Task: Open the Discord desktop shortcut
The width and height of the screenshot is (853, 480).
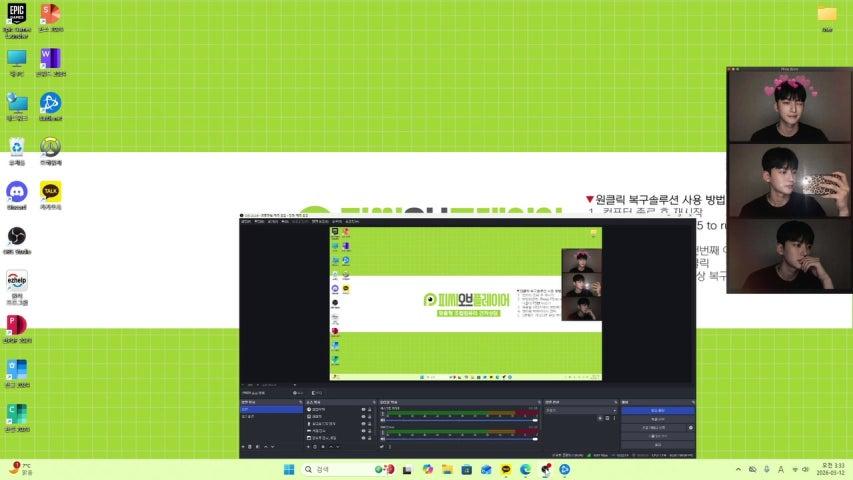Action: [16, 190]
